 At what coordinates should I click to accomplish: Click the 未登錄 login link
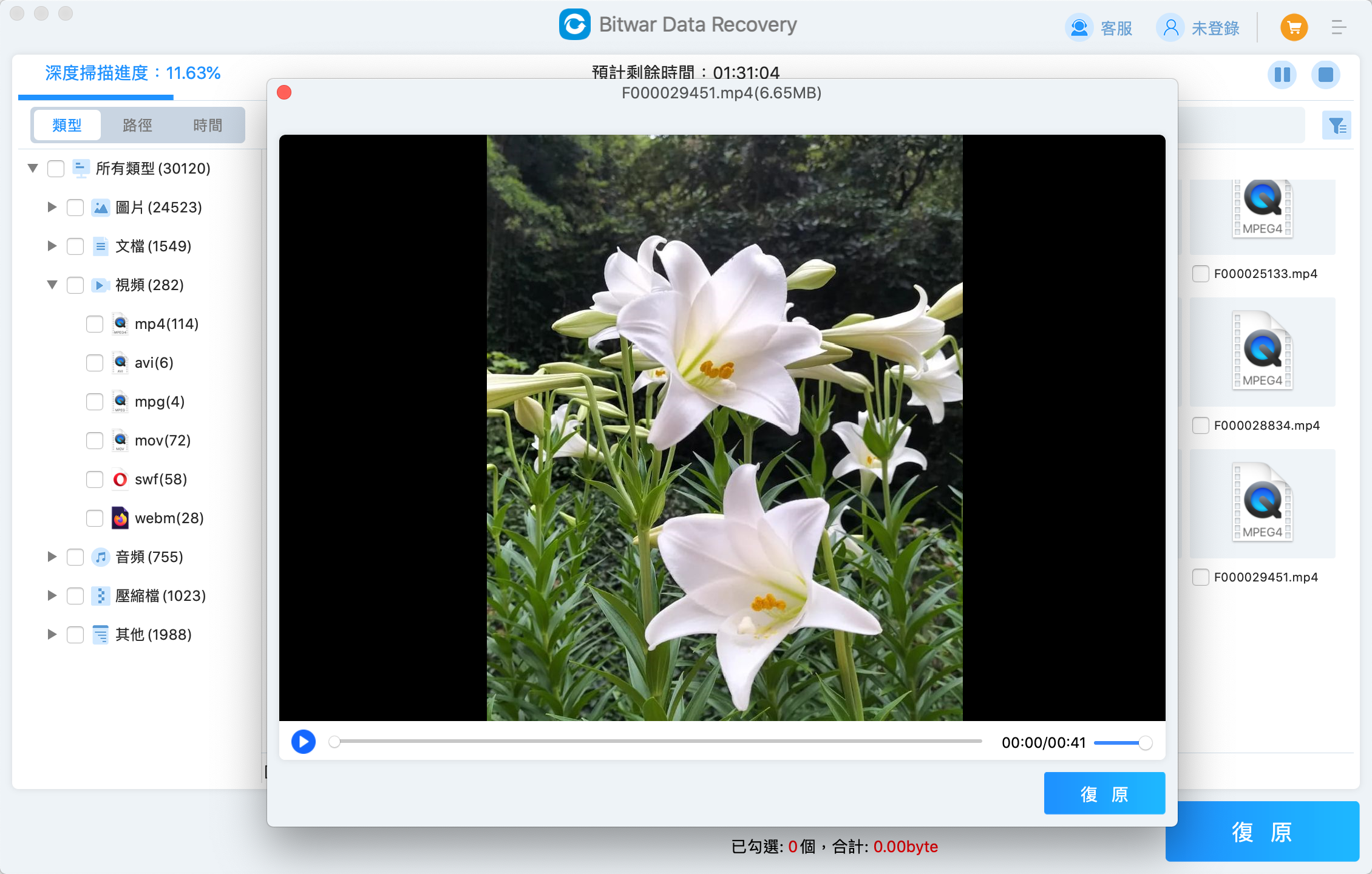point(1215,28)
